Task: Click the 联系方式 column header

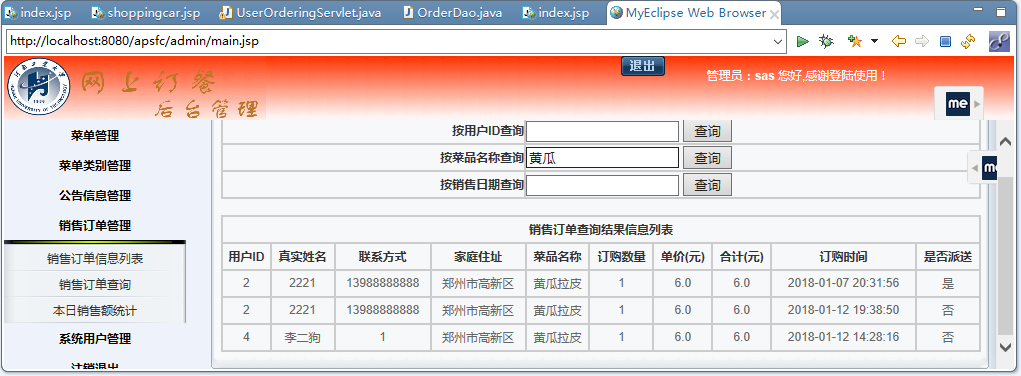Action: [x=382, y=257]
